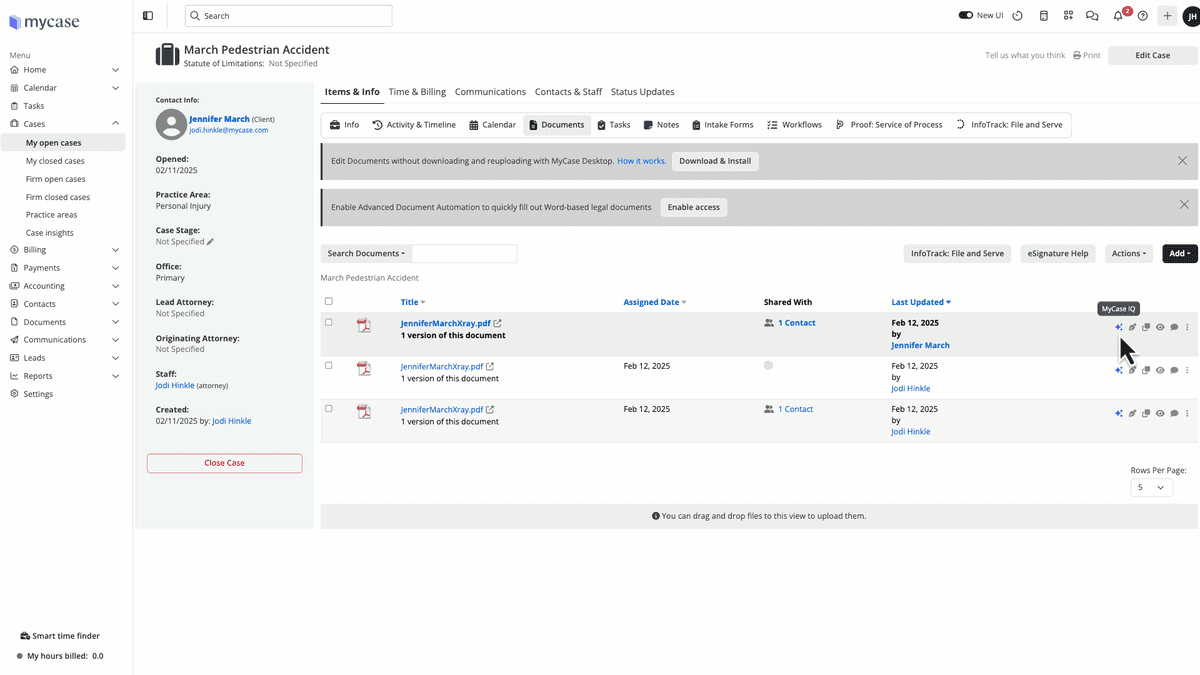Open three-dot menu for first document row

coord(1187,327)
